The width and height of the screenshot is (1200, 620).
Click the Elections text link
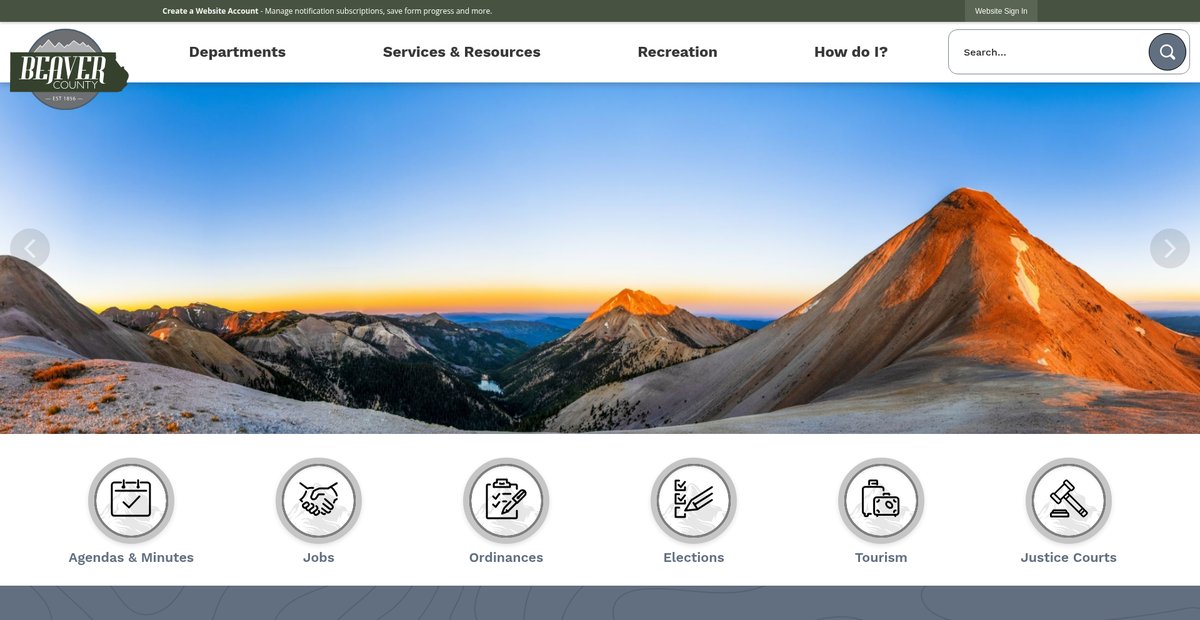pyautogui.click(x=694, y=558)
